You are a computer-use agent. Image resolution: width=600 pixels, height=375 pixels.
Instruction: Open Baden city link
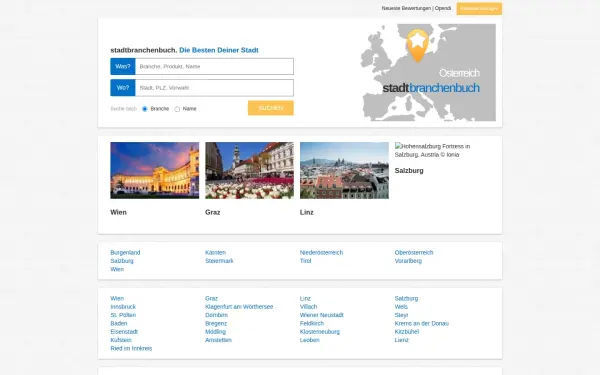[x=119, y=324]
